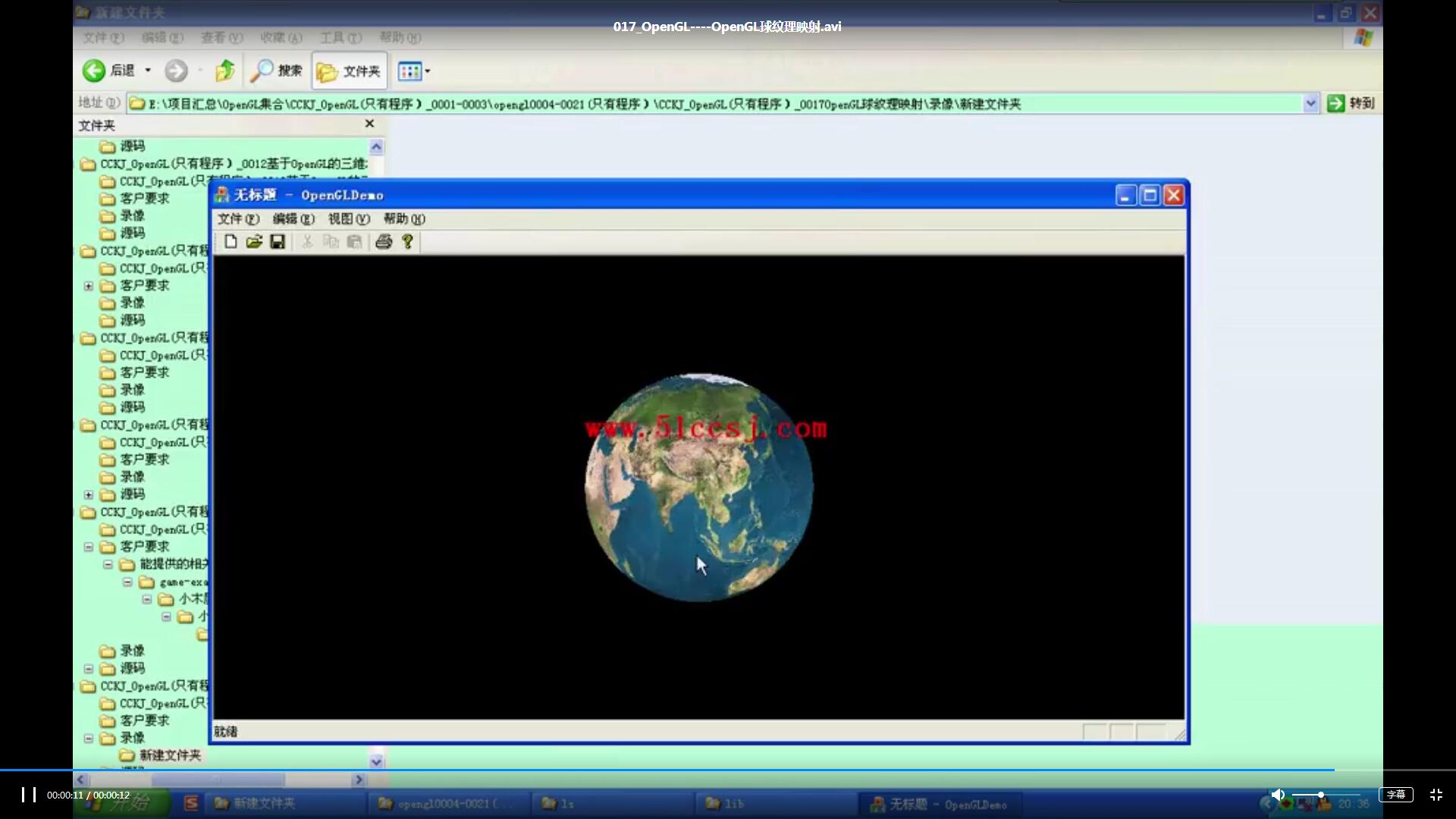Click scroll down arrow of folder tree
This screenshot has height=819, width=1456.
(376, 761)
